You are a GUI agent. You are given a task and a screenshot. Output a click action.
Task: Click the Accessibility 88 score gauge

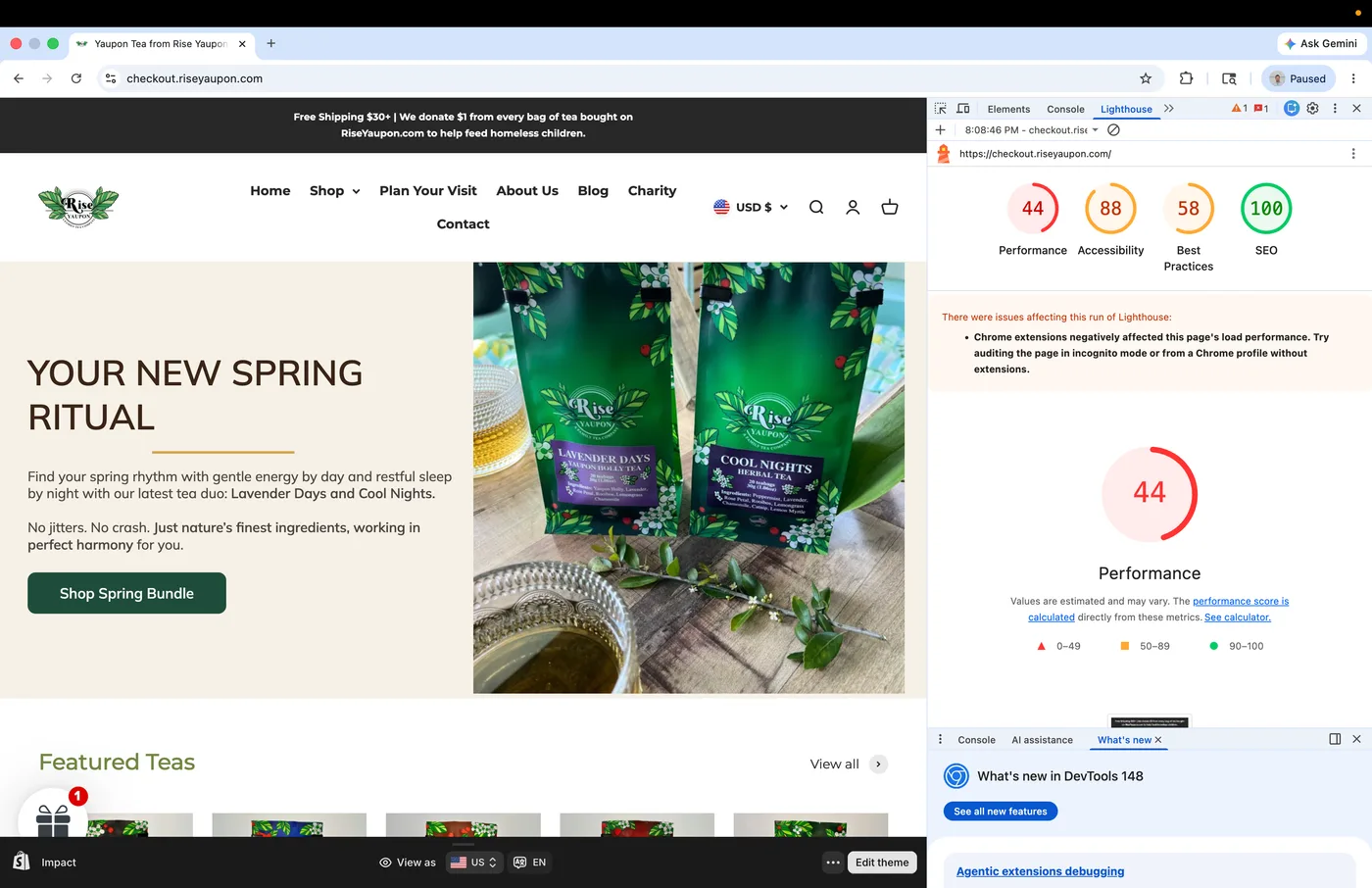click(x=1110, y=208)
